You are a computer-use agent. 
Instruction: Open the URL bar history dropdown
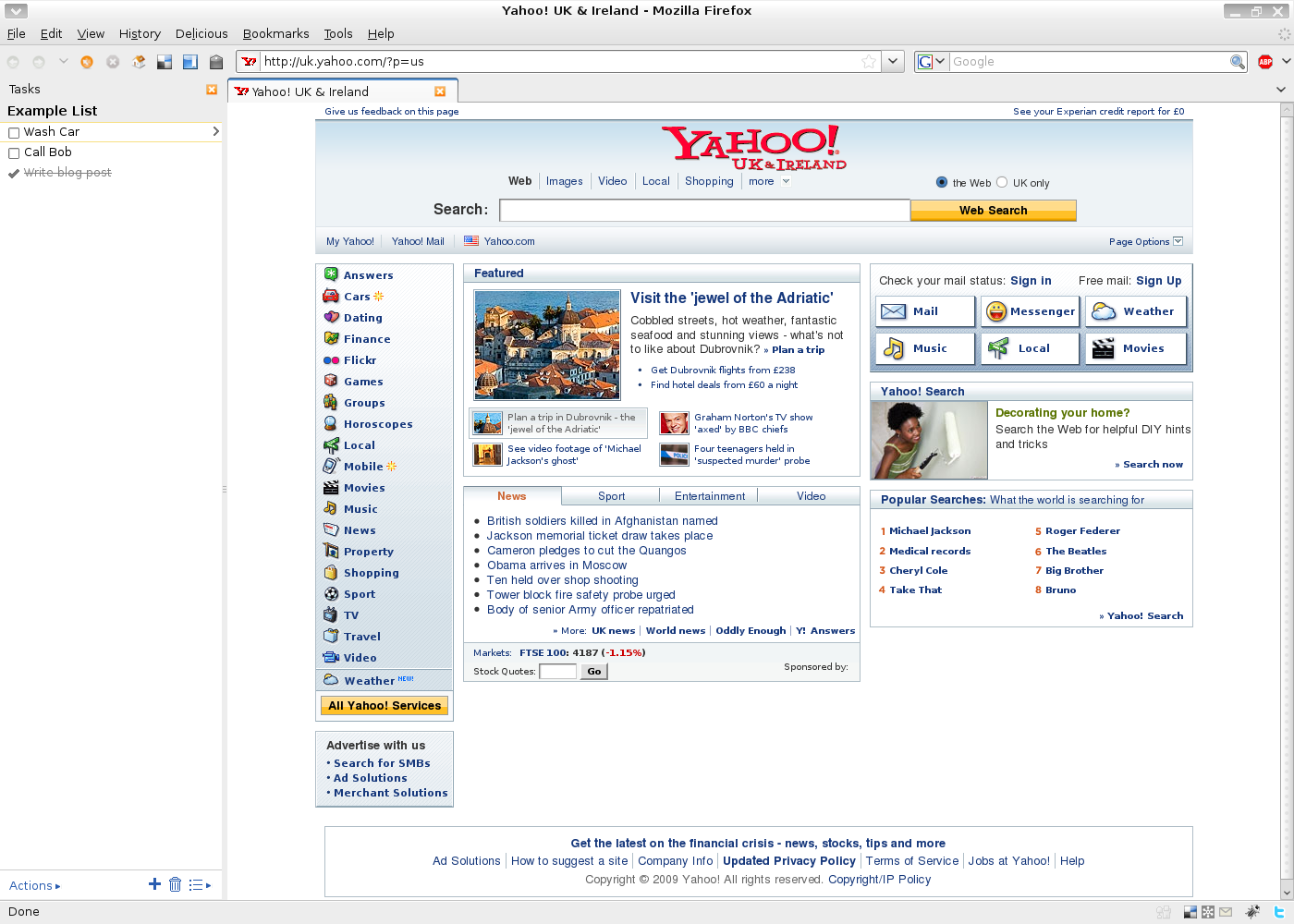(x=893, y=62)
